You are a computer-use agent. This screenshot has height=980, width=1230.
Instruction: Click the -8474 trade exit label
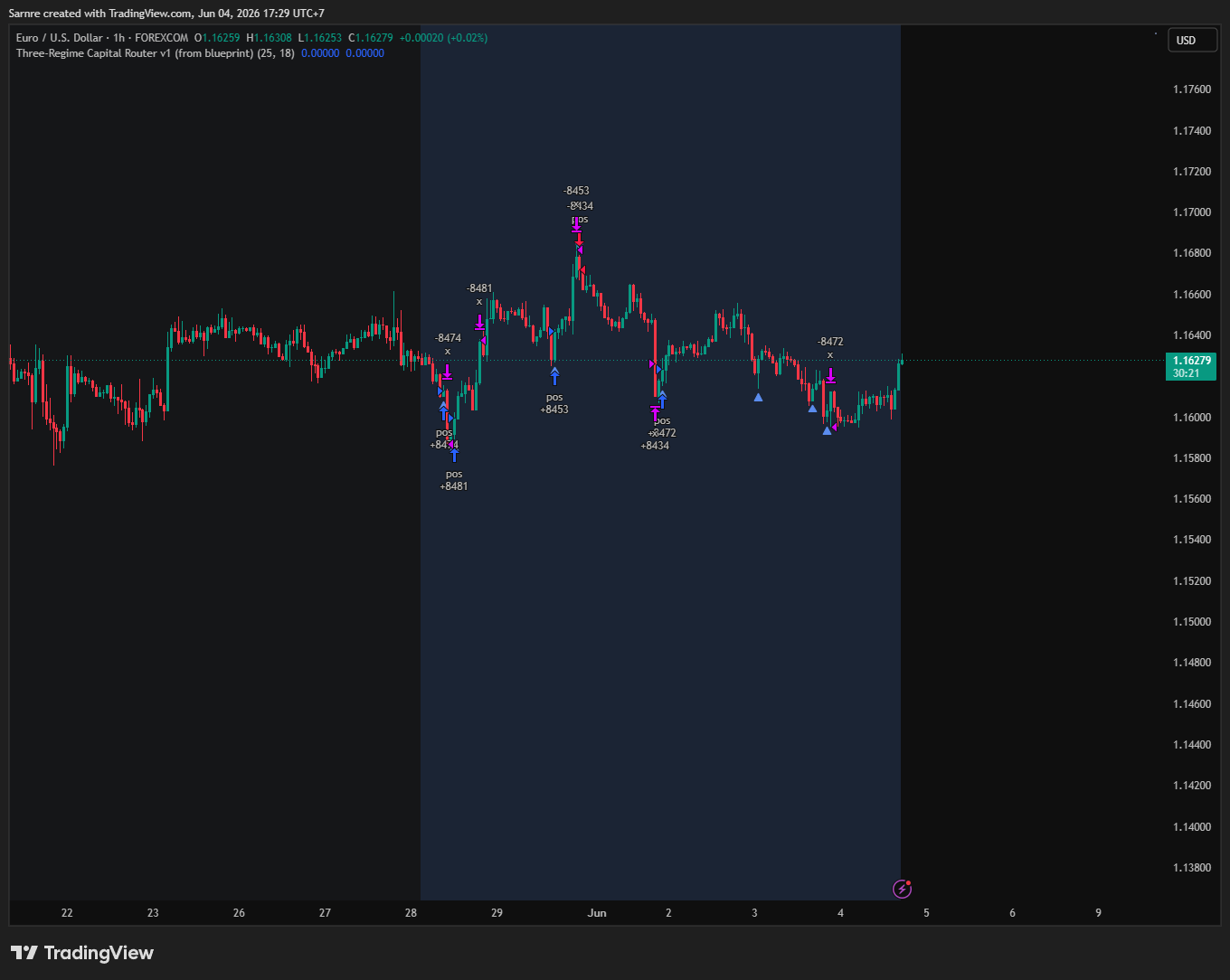pyautogui.click(x=448, y=338)
